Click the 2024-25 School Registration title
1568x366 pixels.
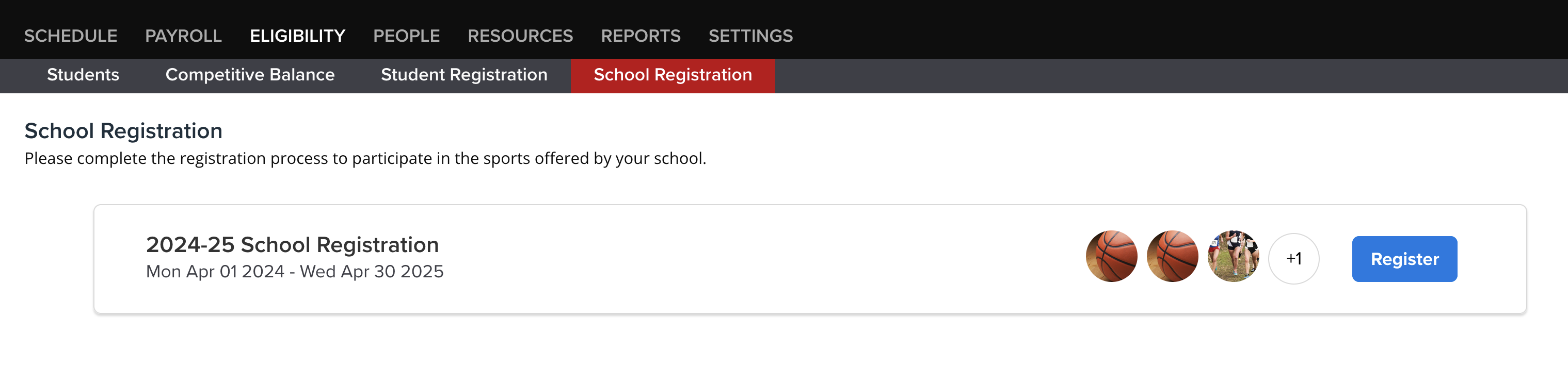point(292,244)
